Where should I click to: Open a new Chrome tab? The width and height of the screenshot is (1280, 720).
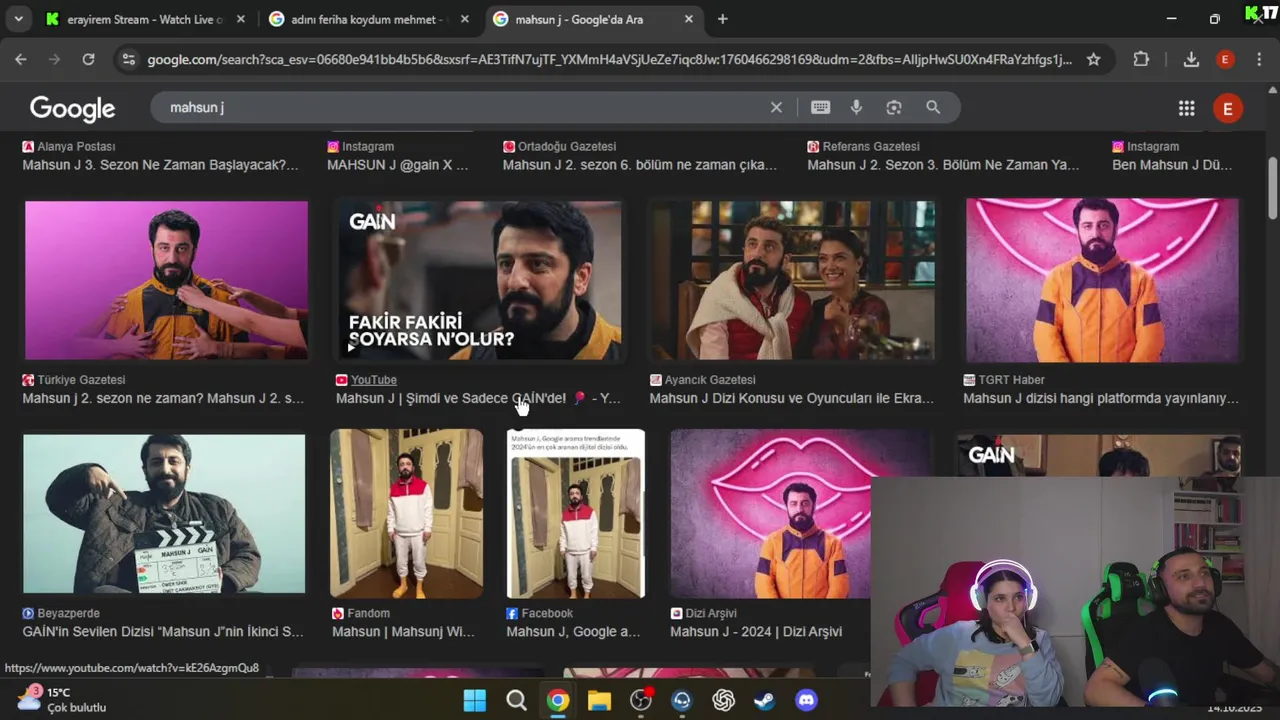click(x=722, y=19)
